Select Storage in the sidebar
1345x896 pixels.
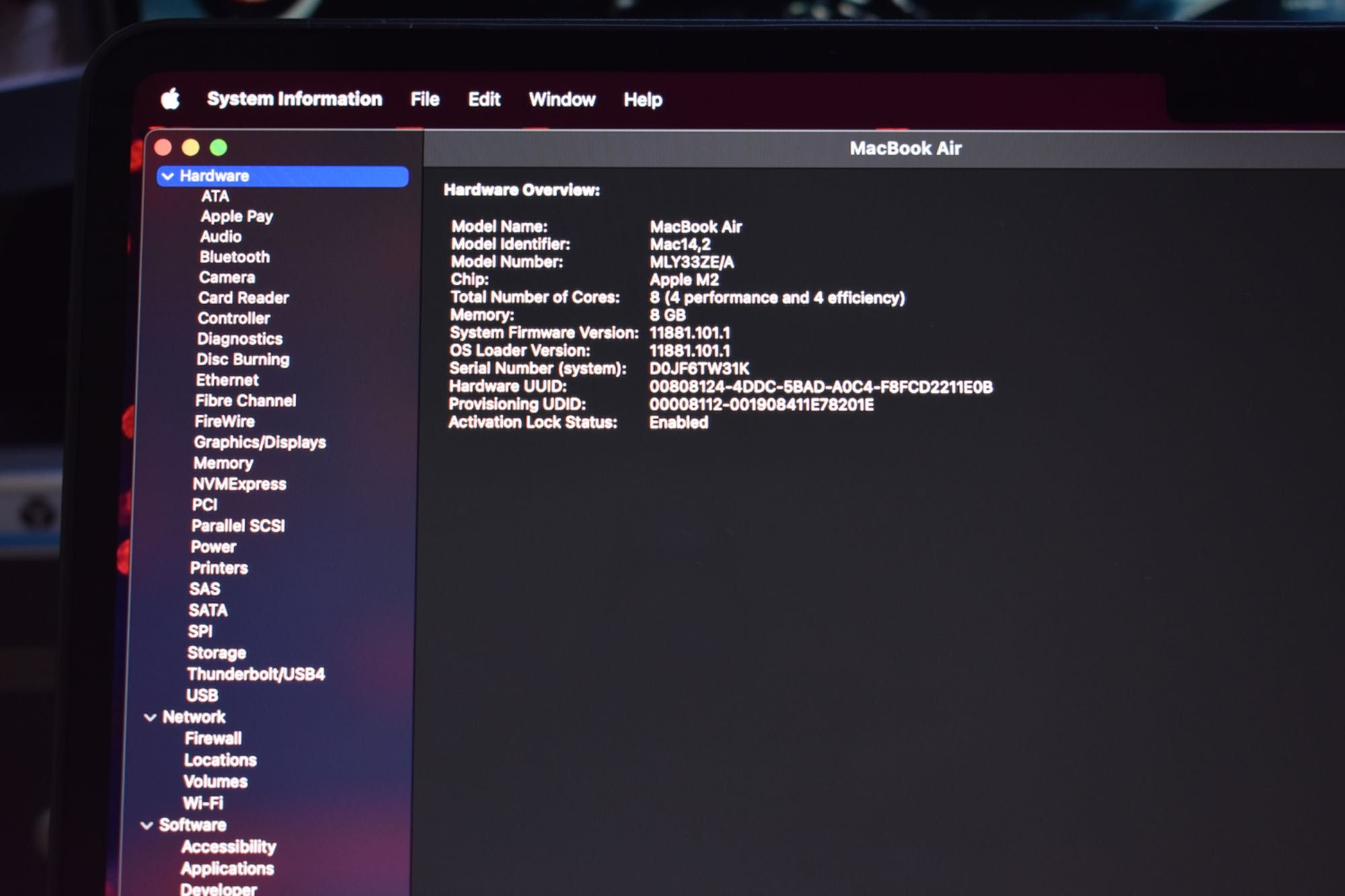pyautogui.click(x=217, y=653)
